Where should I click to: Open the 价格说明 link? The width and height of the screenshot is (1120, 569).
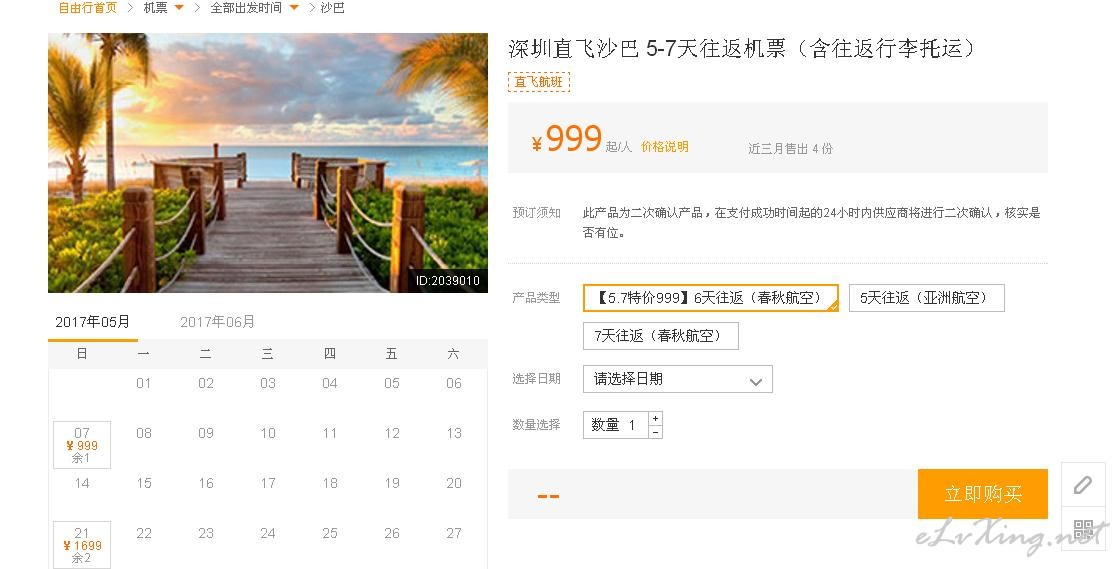click(x=664, y=146)
